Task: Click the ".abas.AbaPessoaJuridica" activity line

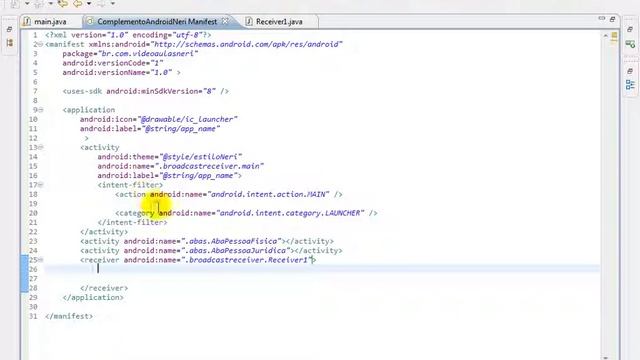Action: (x=211, y=251)
